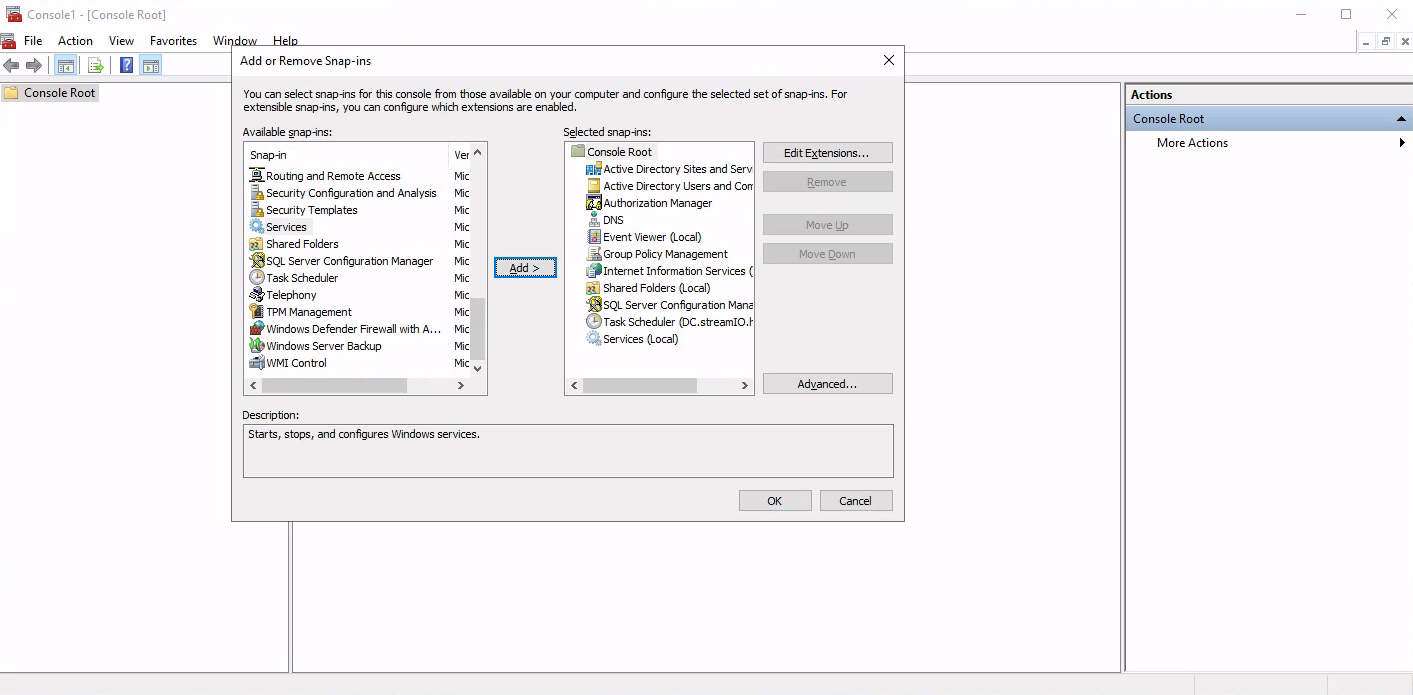Viewport: 1413px width, 695px height.
Task: Click the Move Down button
Action: click(827, 254)
